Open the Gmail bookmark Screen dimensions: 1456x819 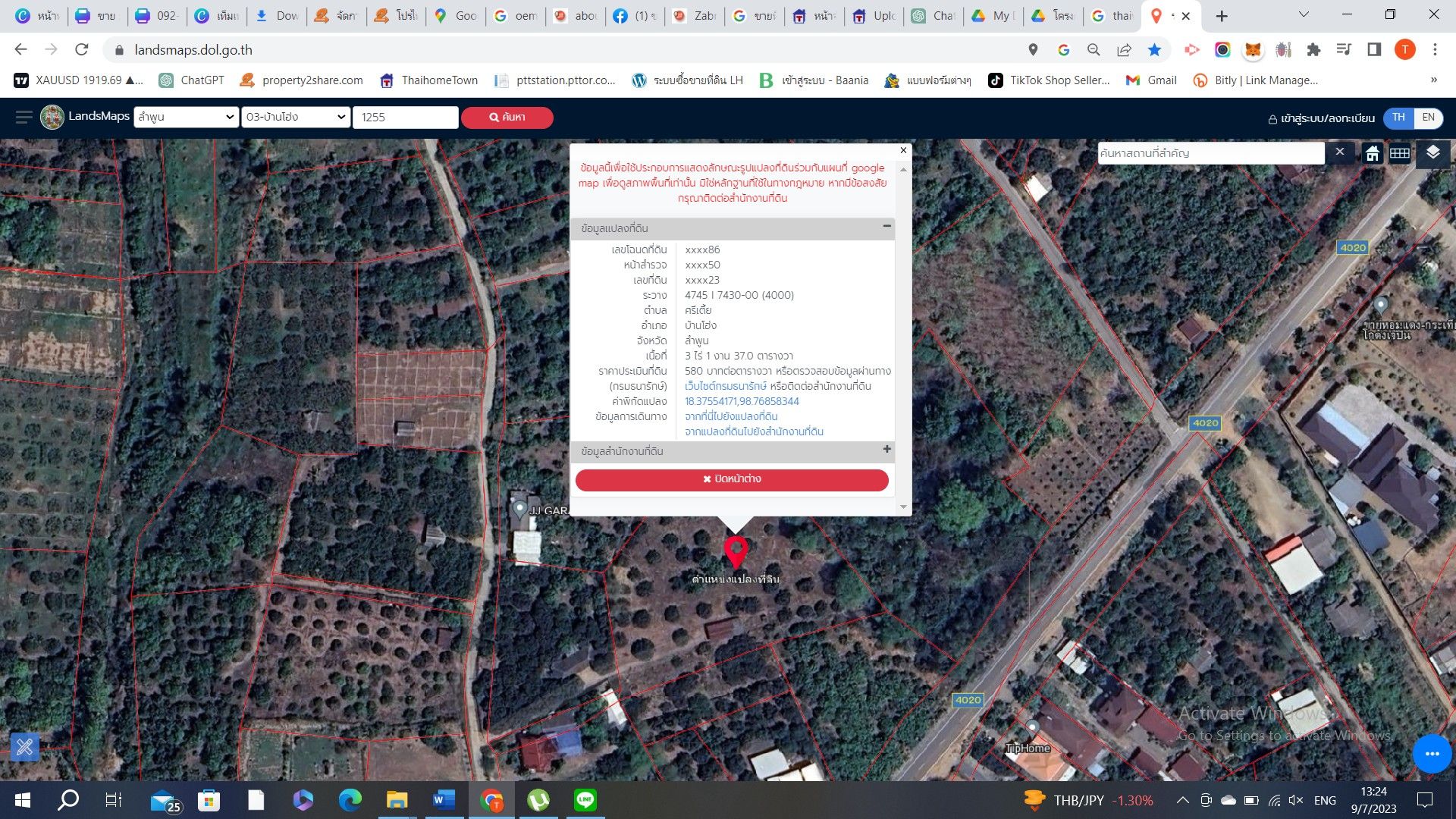(x=1151, y=80)
